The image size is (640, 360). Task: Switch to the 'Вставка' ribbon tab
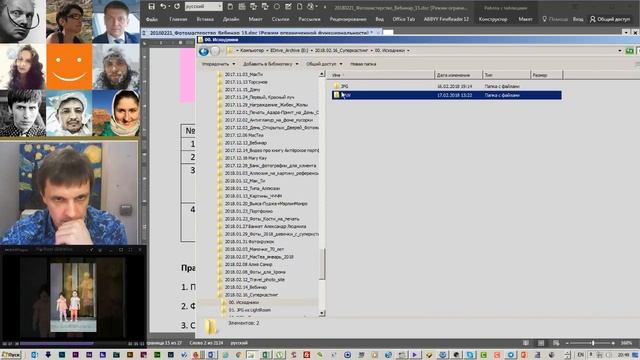[205, 19]
